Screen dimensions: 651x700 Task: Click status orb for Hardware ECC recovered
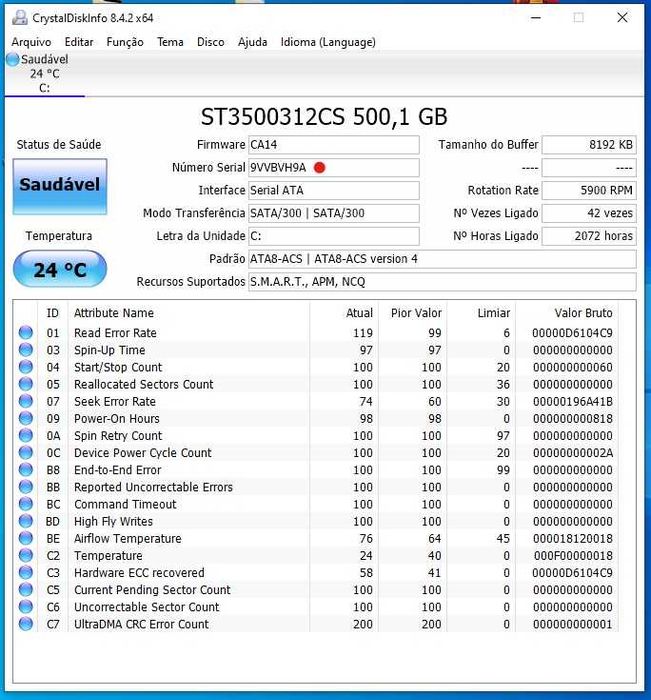26,572
